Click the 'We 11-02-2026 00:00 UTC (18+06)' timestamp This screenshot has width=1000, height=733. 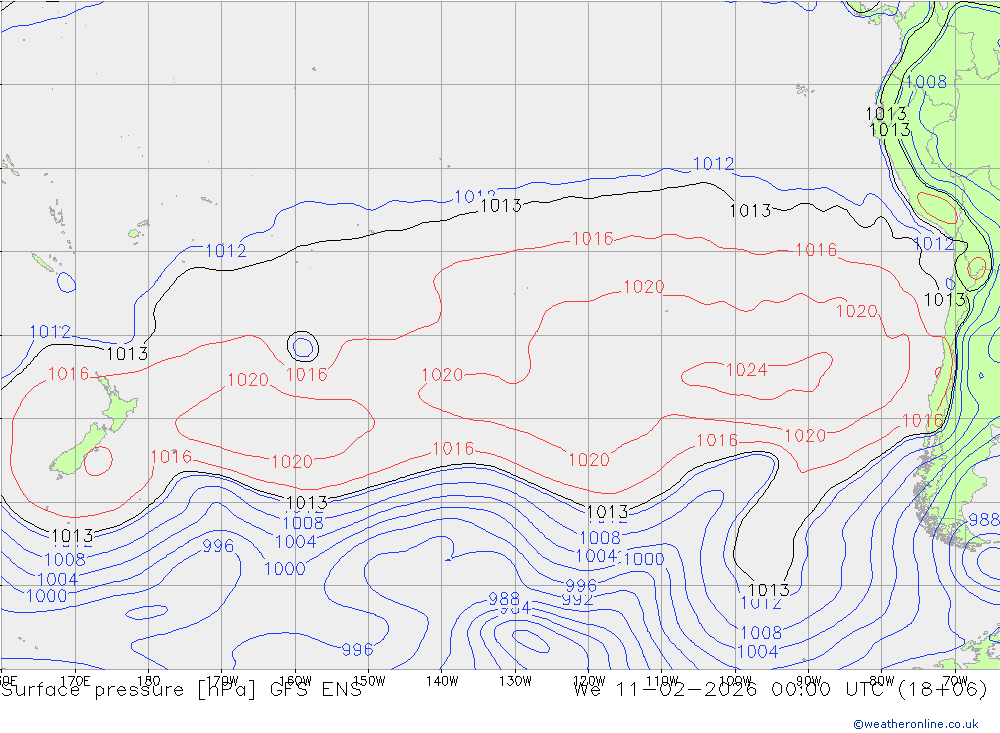point(780,690)
